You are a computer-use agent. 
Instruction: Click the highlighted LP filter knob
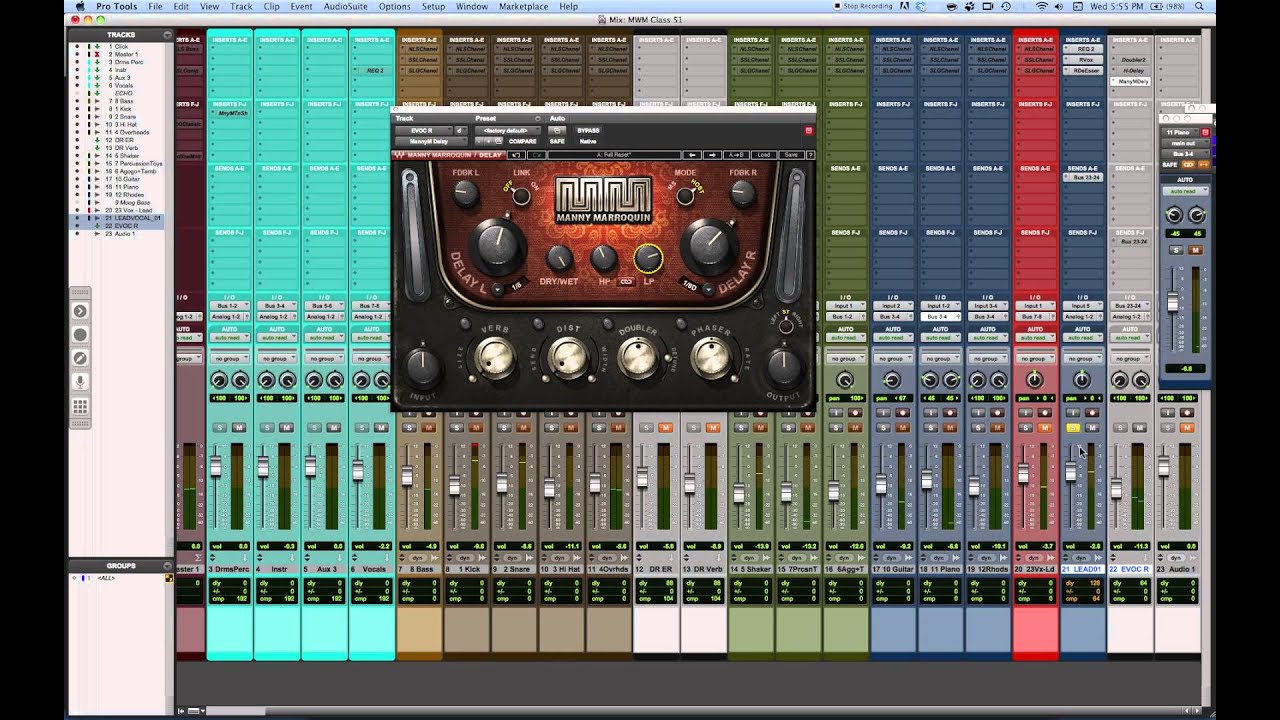pos(648,259)
